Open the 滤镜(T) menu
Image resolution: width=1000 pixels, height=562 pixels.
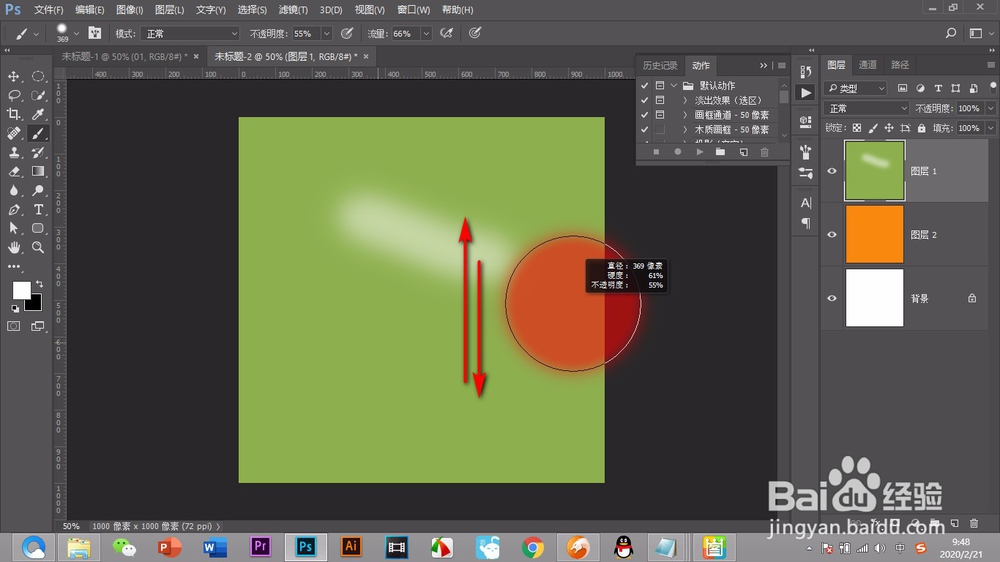(x=293, y=10)
